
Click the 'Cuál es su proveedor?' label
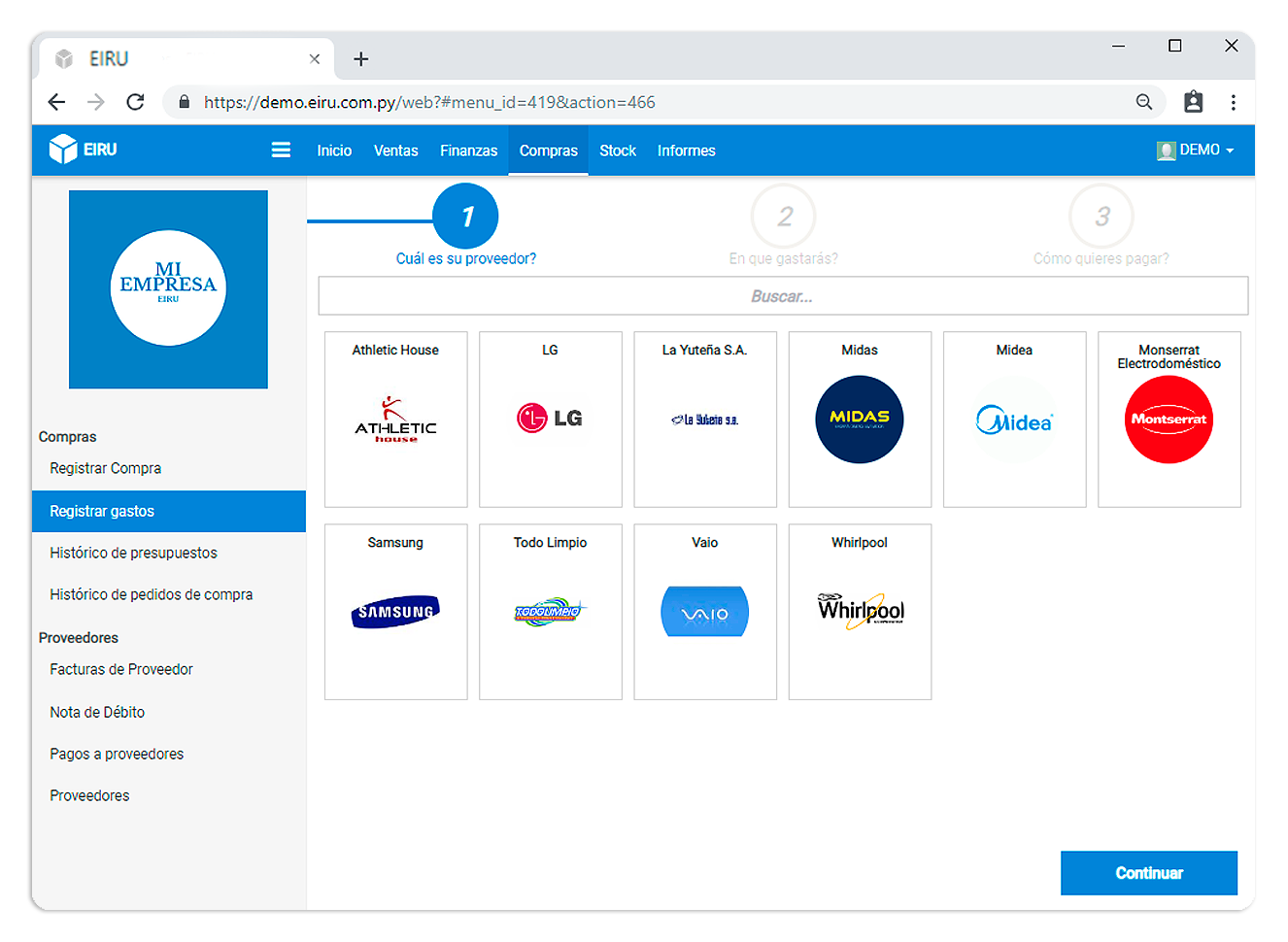466,258
